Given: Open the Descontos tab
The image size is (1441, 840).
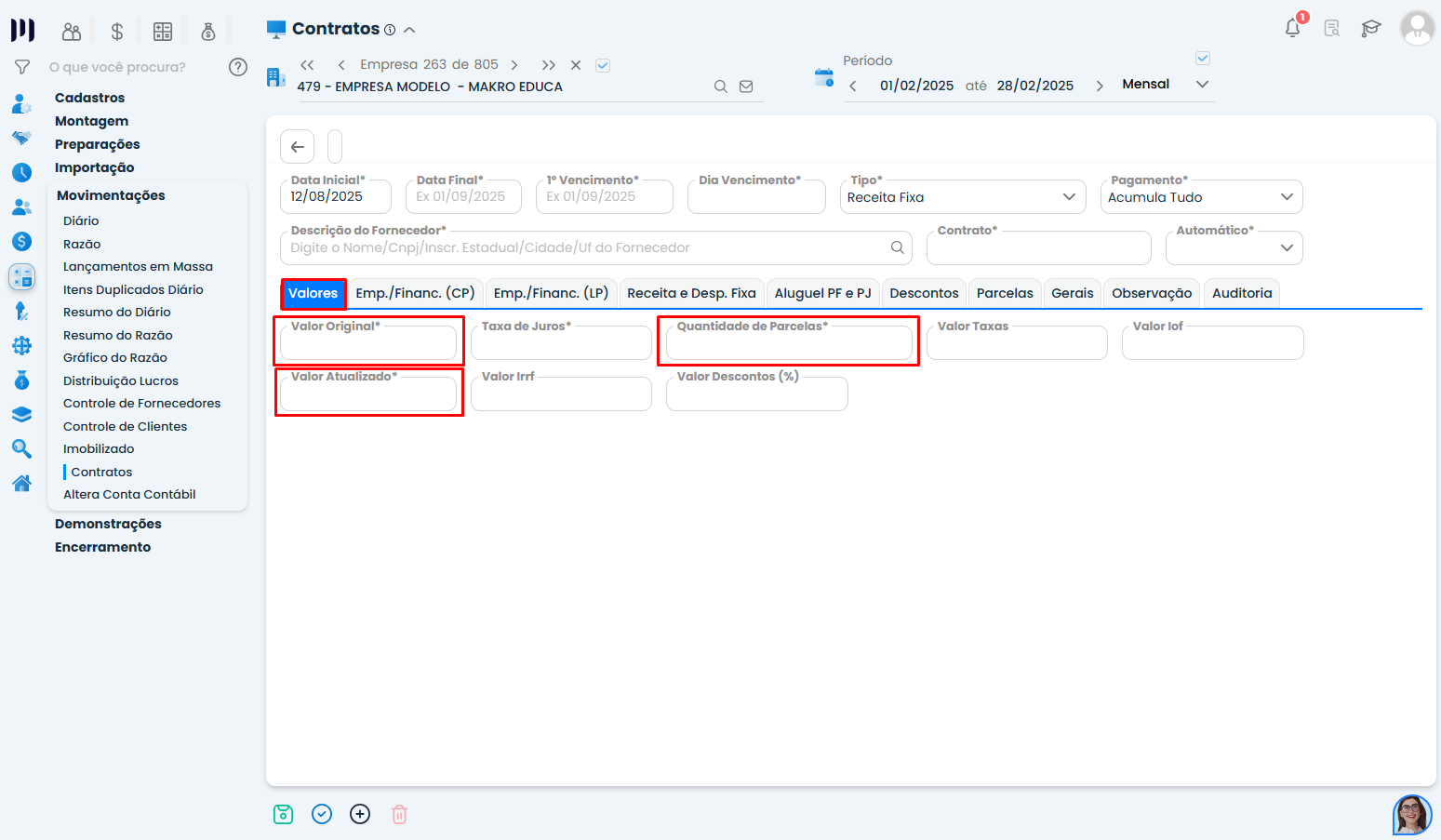Looking at the screenshot, I should [x=923, y=293].
